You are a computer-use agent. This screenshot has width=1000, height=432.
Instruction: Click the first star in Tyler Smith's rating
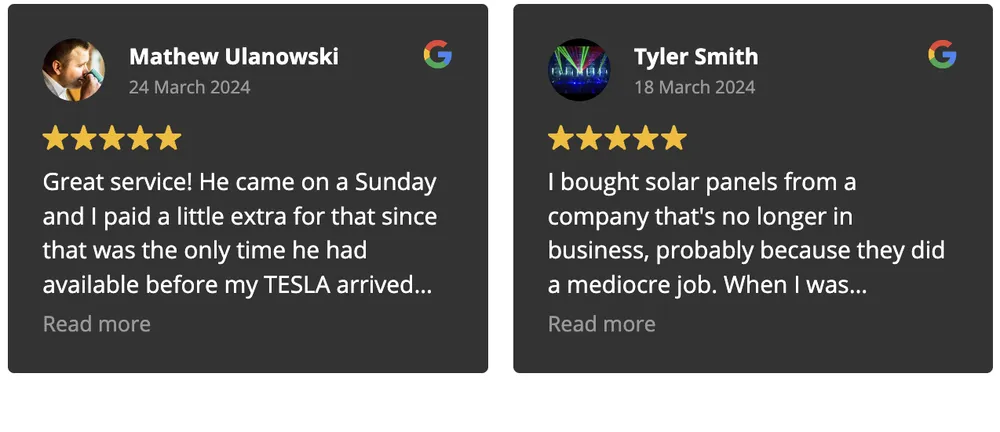(x=560, y=138)
